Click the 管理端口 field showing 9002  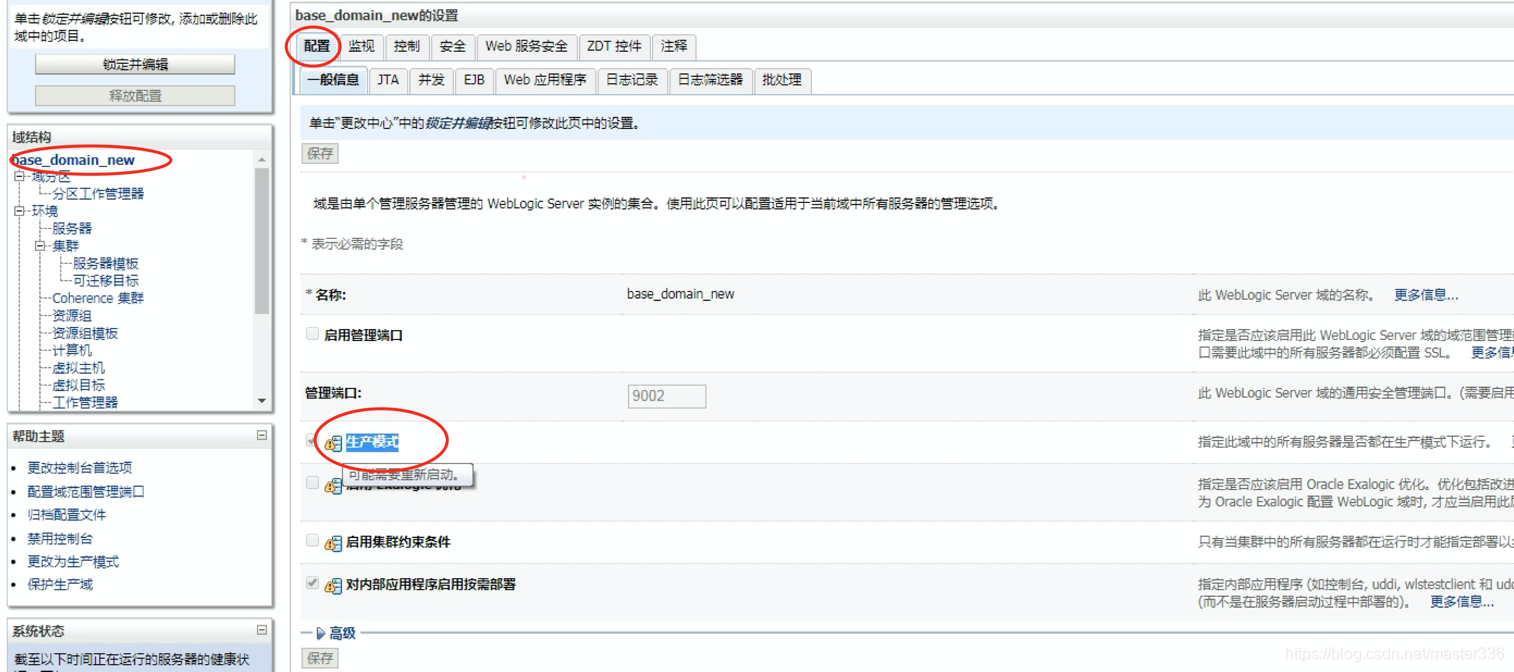[x=667, y=396]
